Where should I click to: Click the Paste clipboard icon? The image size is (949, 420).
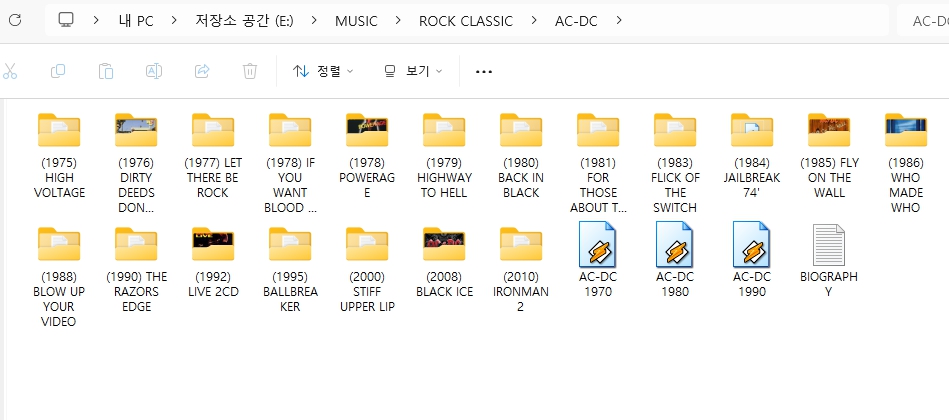pos(106,71)
